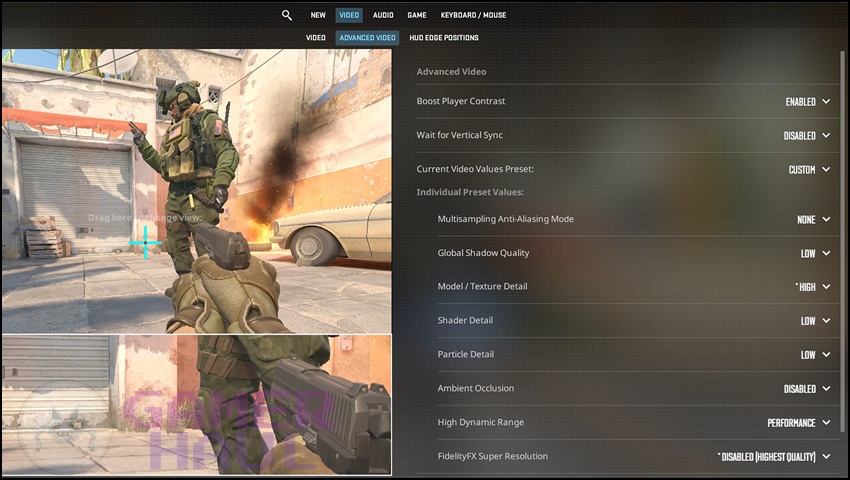Open Boost Player Contrast ENABLED dropdown

click(x=808, y=101)
